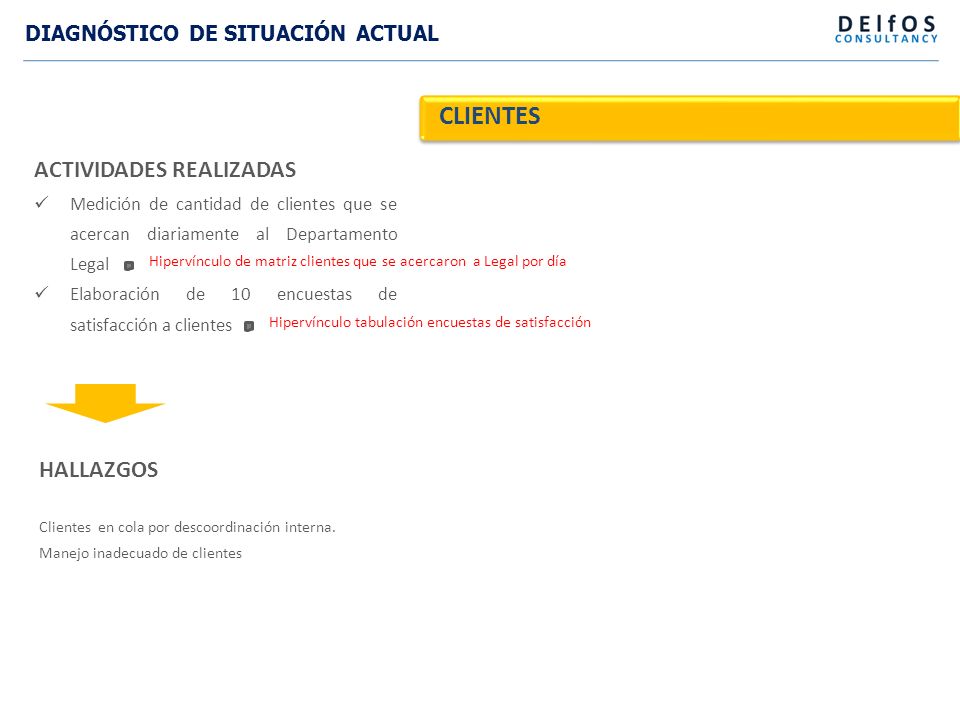Click the line 'acercan diariamente al Departamento'

coord(234,234)
